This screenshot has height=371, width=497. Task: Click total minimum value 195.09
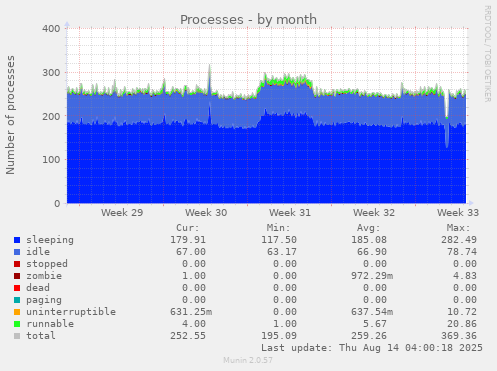(x=279, y=336)
